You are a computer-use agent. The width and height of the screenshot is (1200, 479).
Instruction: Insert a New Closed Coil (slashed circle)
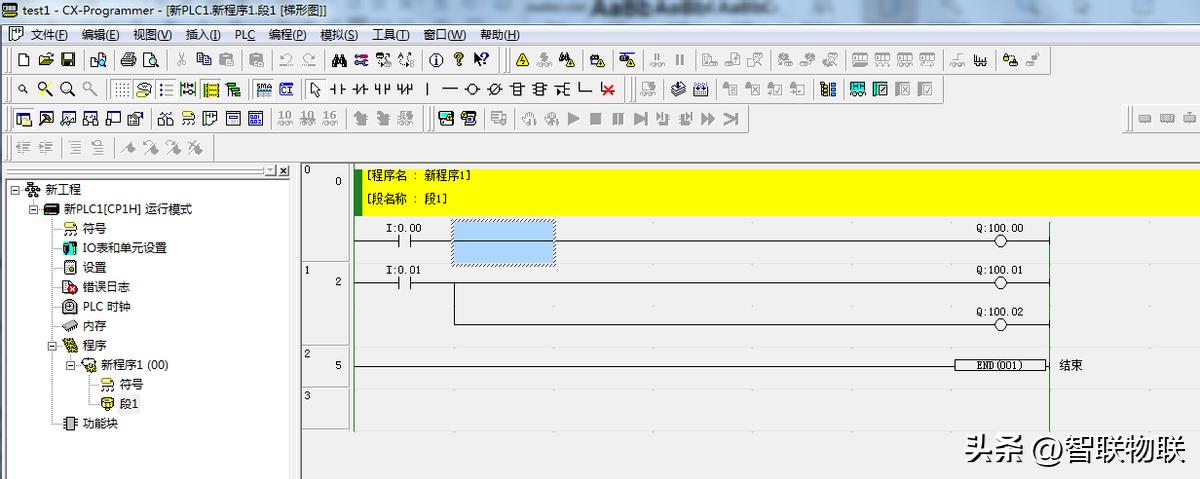494,89
